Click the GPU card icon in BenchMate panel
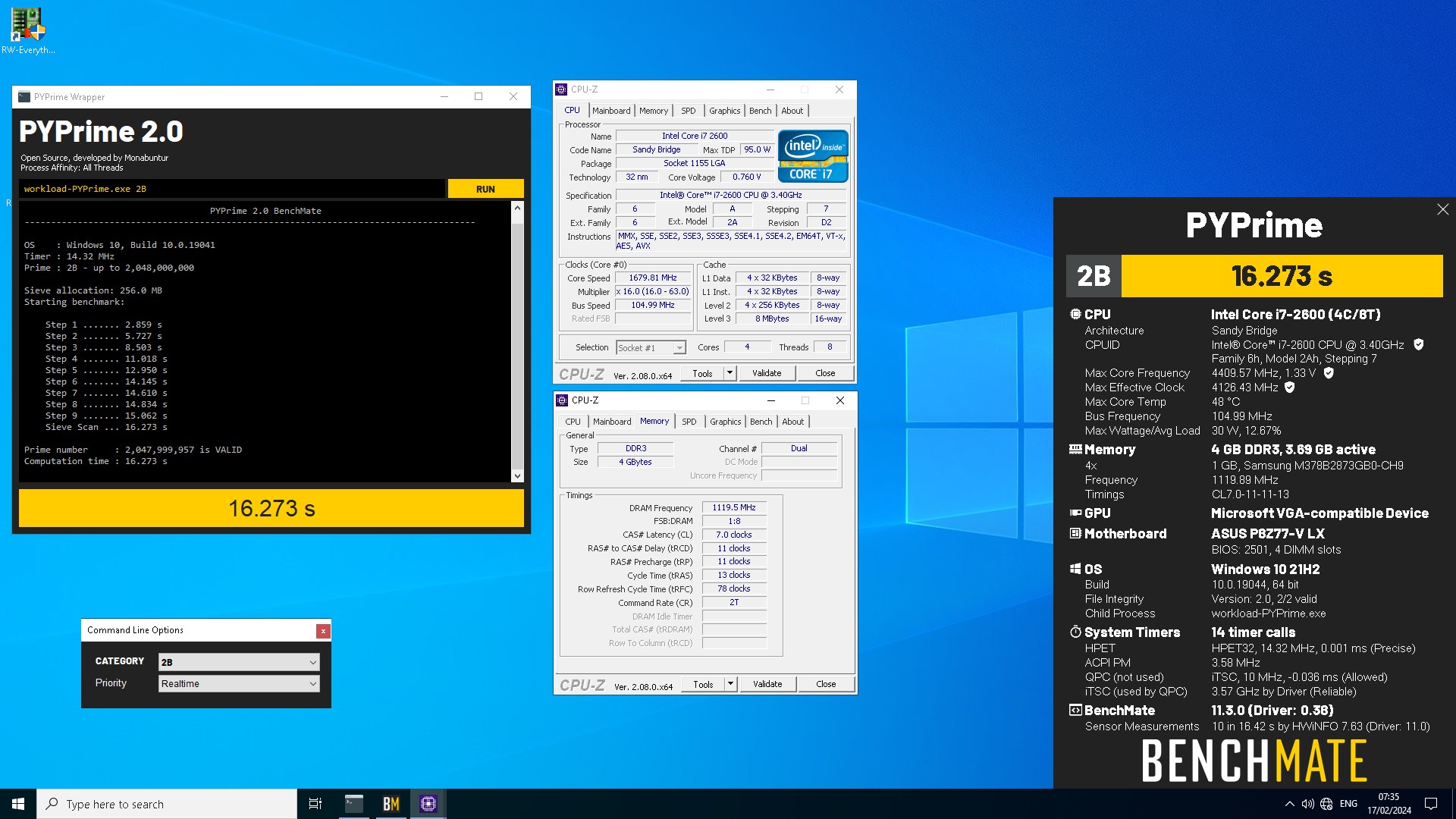This screenshot has width=1456, height=819. pyautogui.click(x=1075, y=513)
